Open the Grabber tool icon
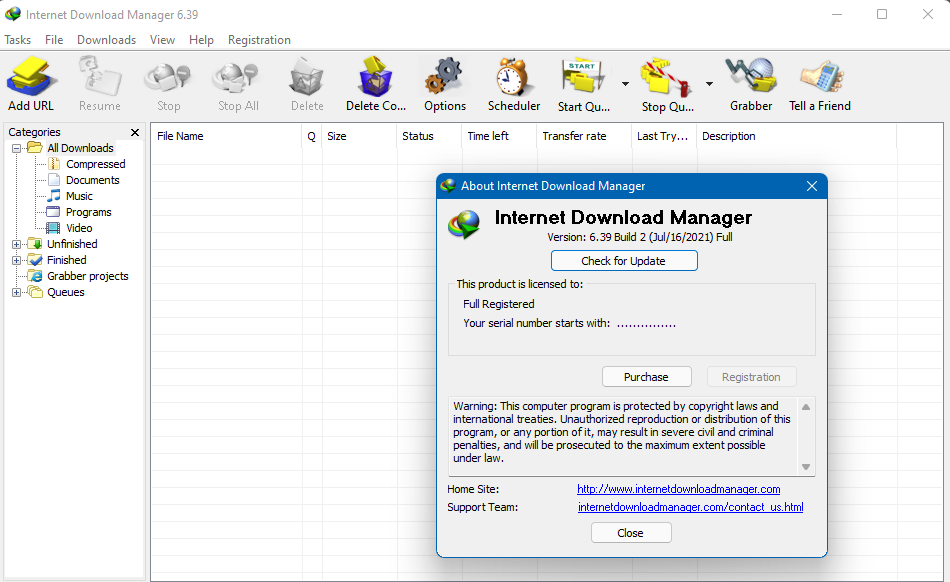The image size is (950, 582). tap(751, 76)
